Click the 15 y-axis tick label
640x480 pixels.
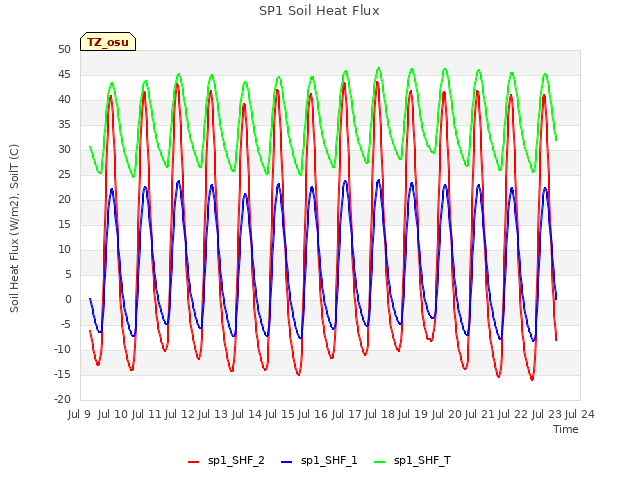pos(64,224)
